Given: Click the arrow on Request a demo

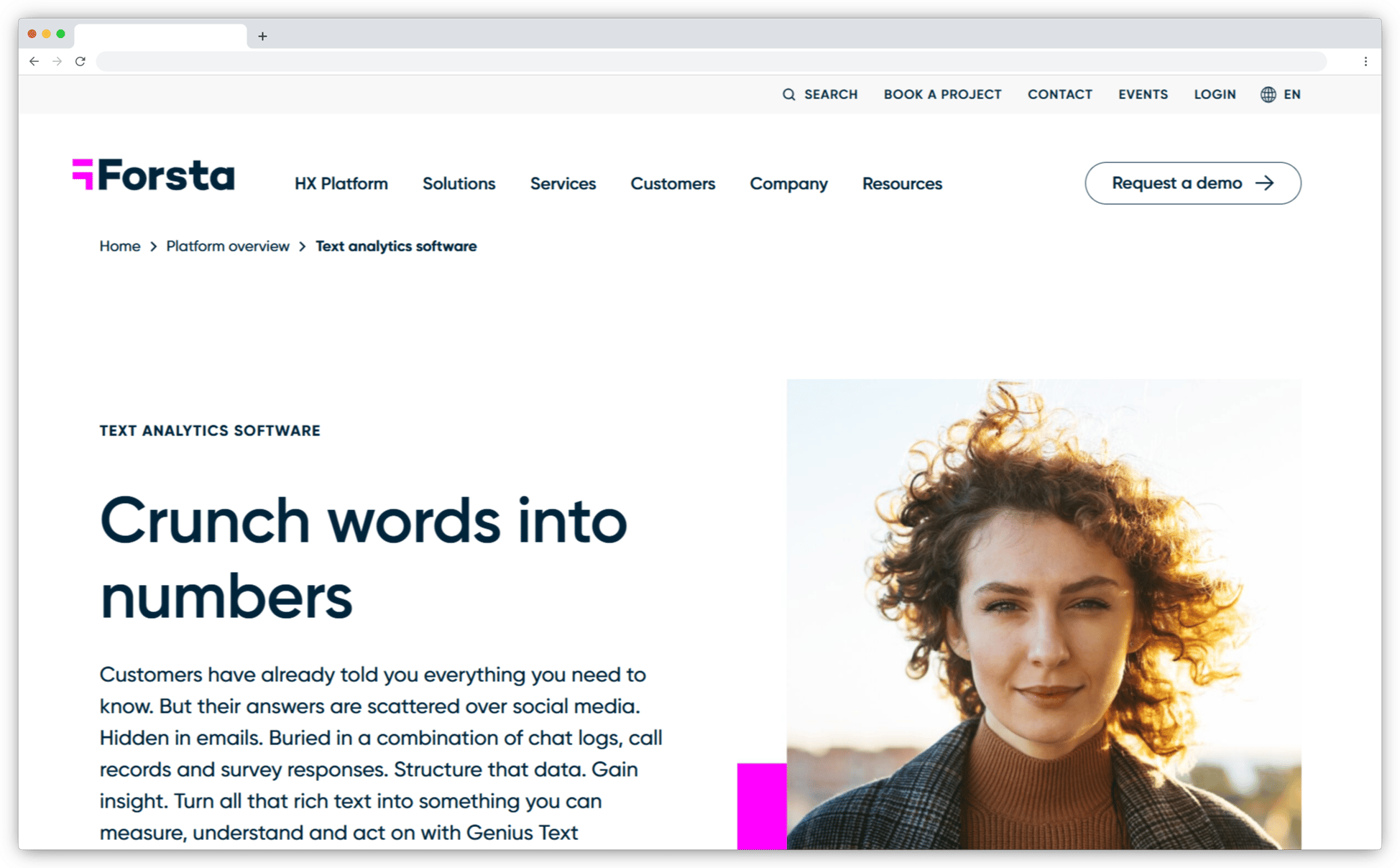Looking at the screenshot, I should 1266,183.
